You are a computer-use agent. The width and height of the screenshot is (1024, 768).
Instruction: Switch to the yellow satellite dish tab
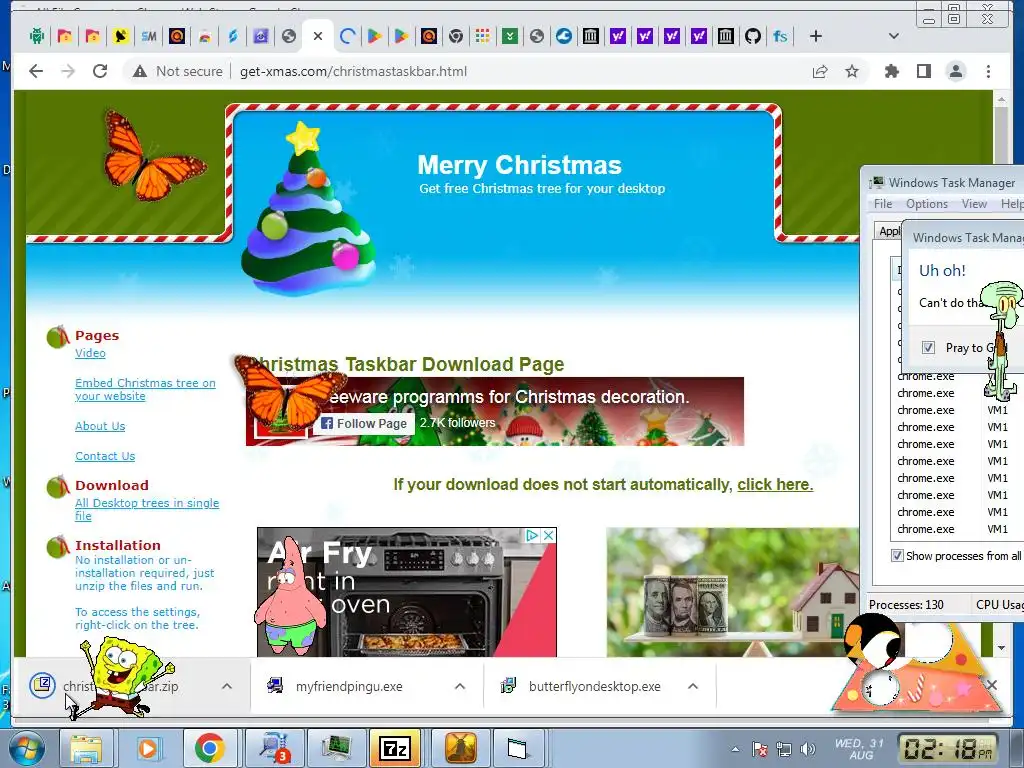[x=120, y=36]
